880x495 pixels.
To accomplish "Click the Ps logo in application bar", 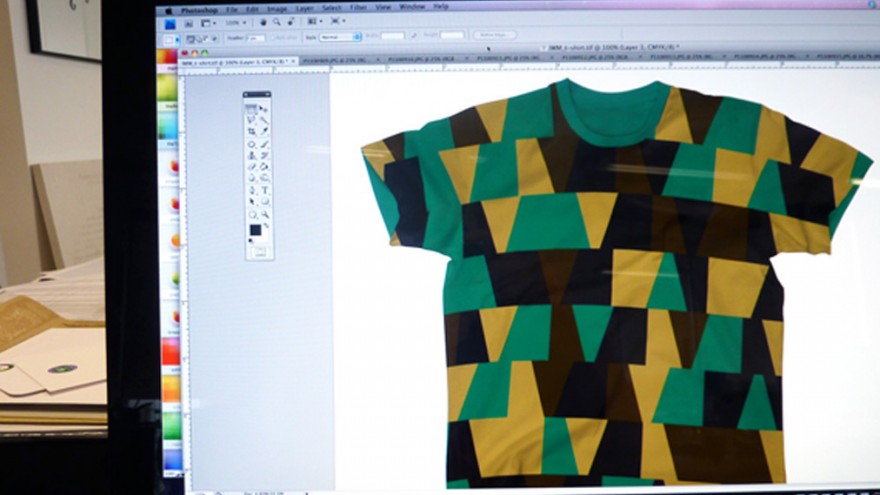I will tap(169, 24).
